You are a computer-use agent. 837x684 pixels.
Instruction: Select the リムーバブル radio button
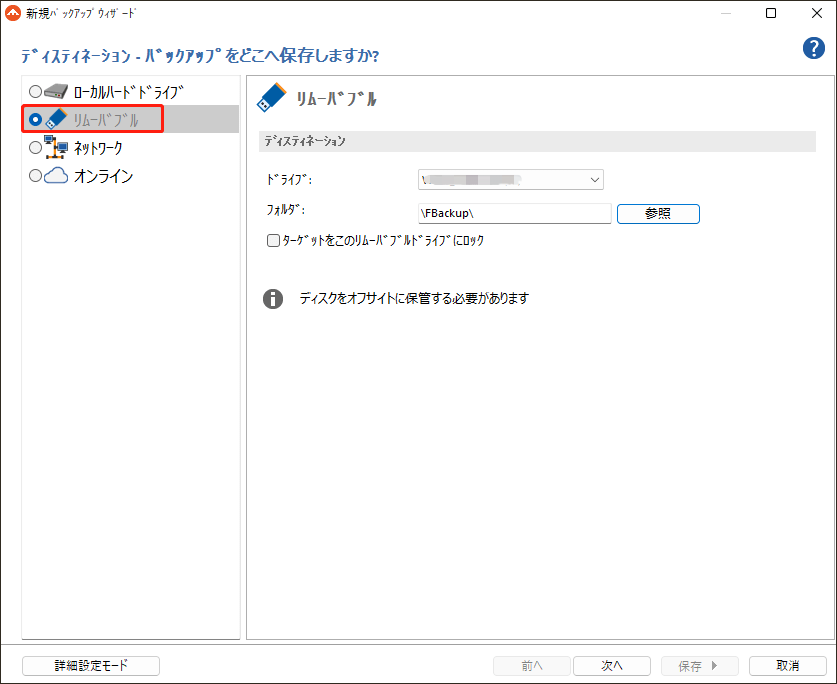(x=35, y=120)
